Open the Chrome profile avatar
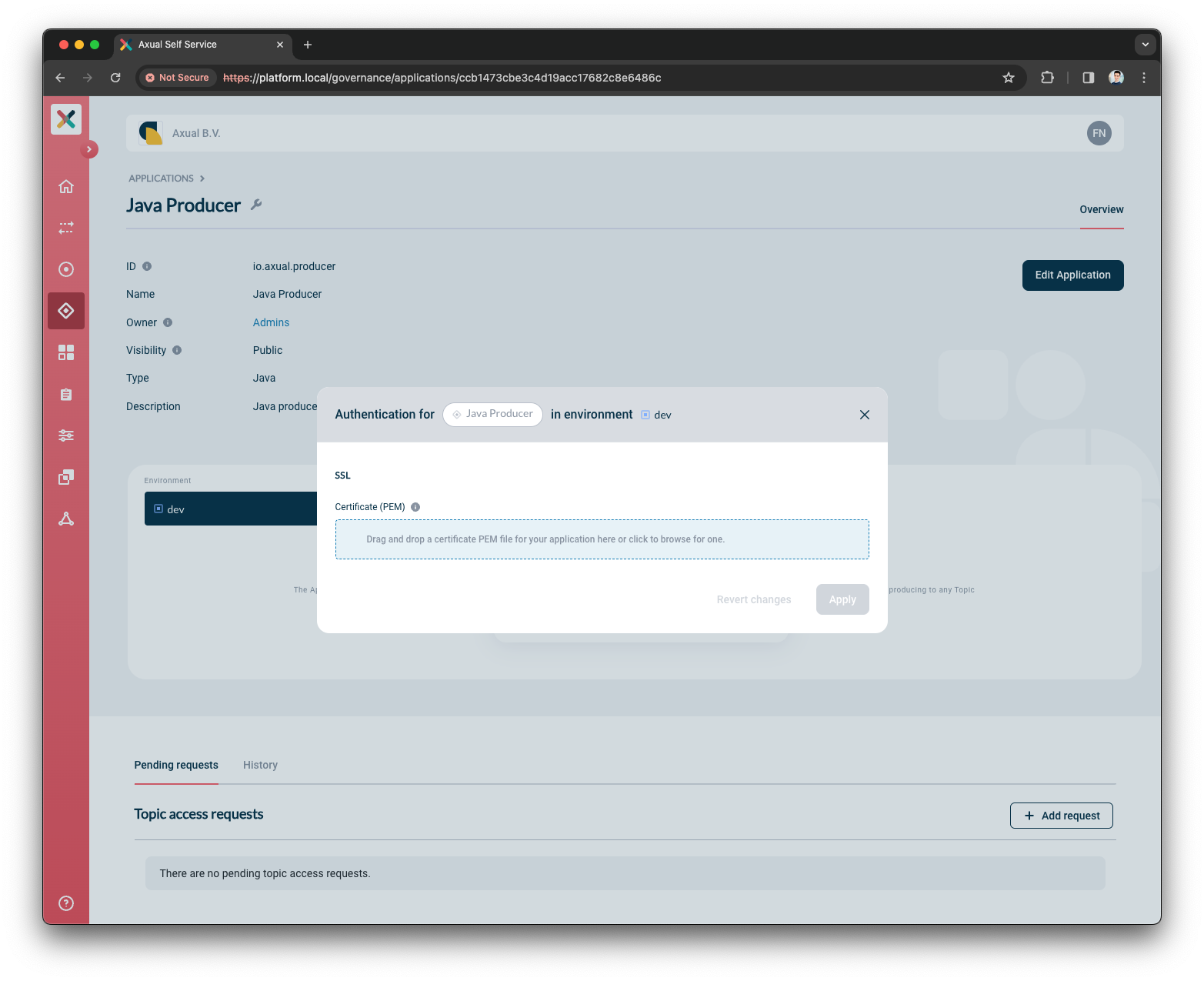The height and width of the screenshot is (981, 1204). [1116, 78]
